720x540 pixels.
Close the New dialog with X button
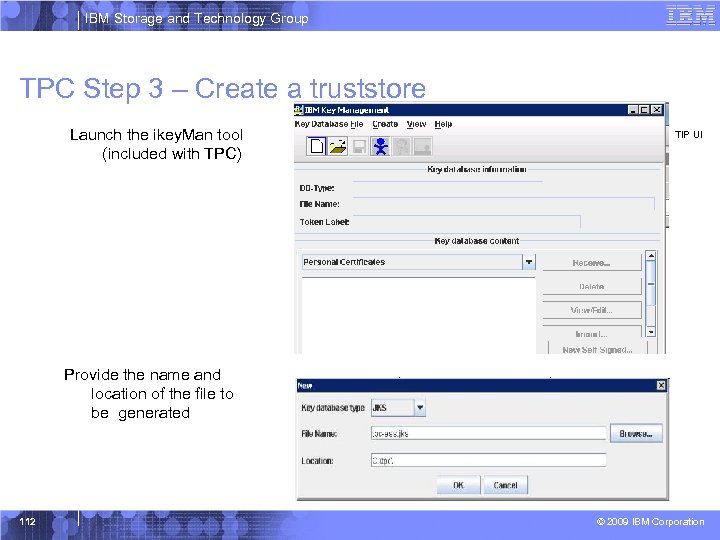coord(661,385)
